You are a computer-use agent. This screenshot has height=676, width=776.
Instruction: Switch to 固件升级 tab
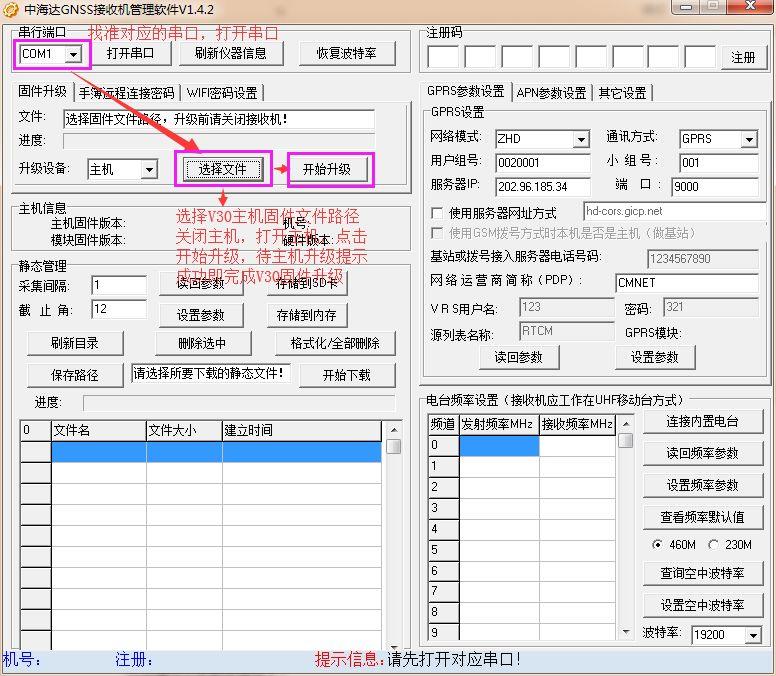coord(43,92)
